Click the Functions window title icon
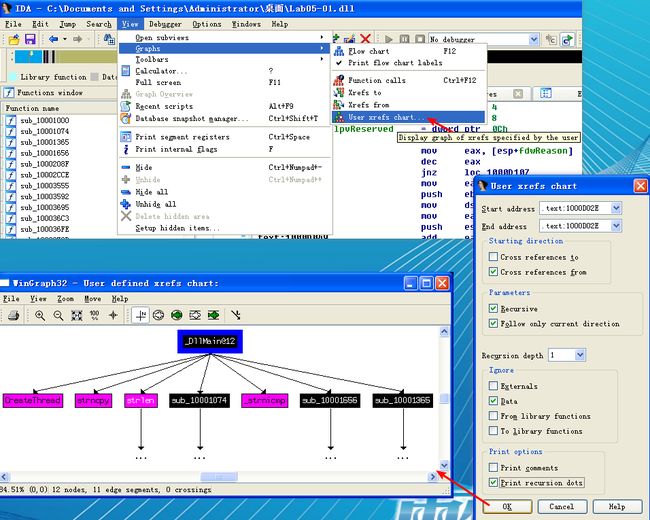This screenshot has height=520, width=650. (x=9, y=92)
